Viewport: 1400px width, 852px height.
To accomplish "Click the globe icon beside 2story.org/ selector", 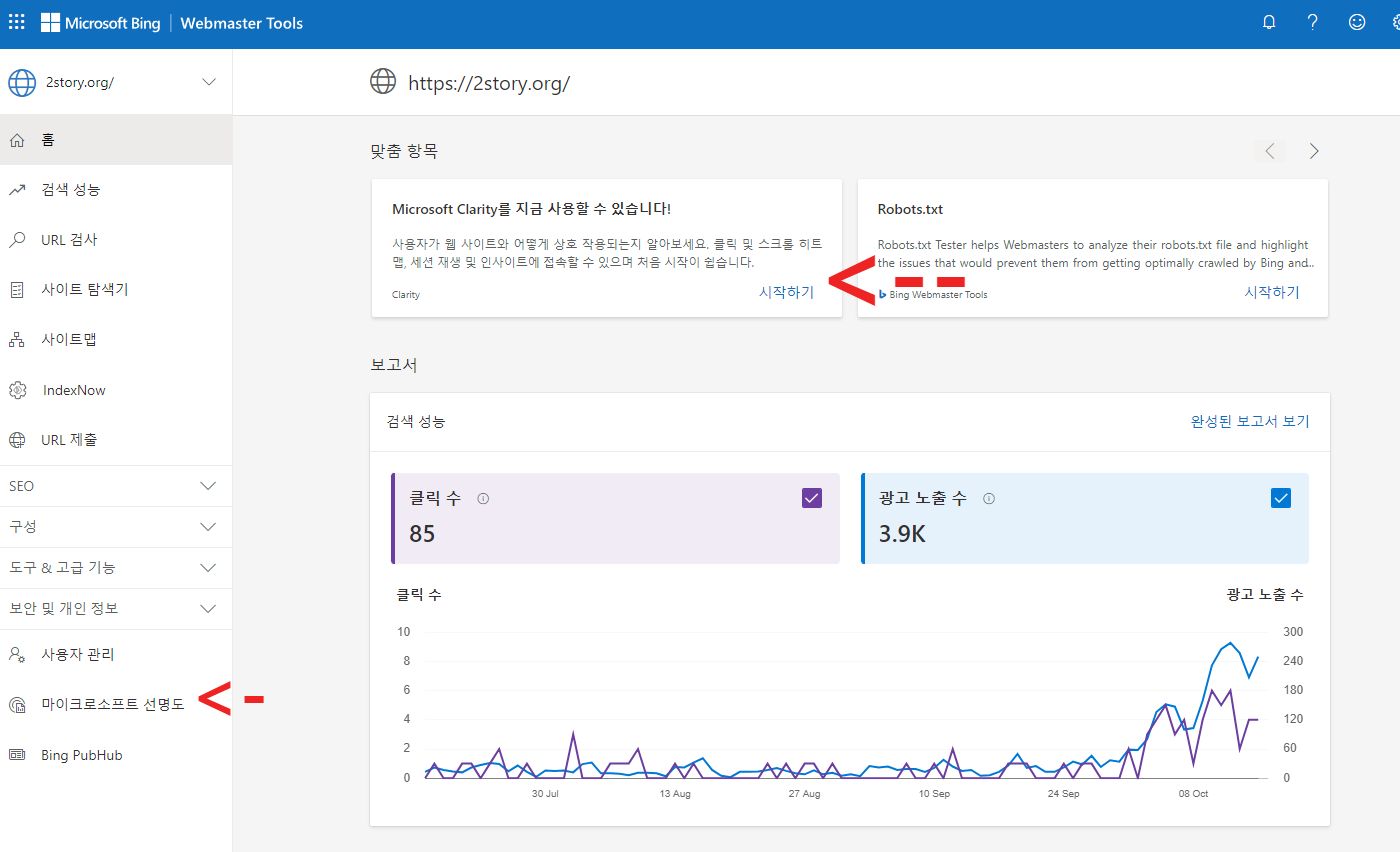I will (x=22, y=82).
